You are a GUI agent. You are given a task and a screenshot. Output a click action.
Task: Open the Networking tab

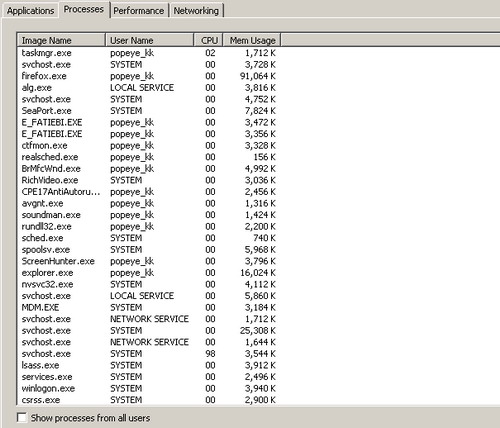click(x=196, y=11)
